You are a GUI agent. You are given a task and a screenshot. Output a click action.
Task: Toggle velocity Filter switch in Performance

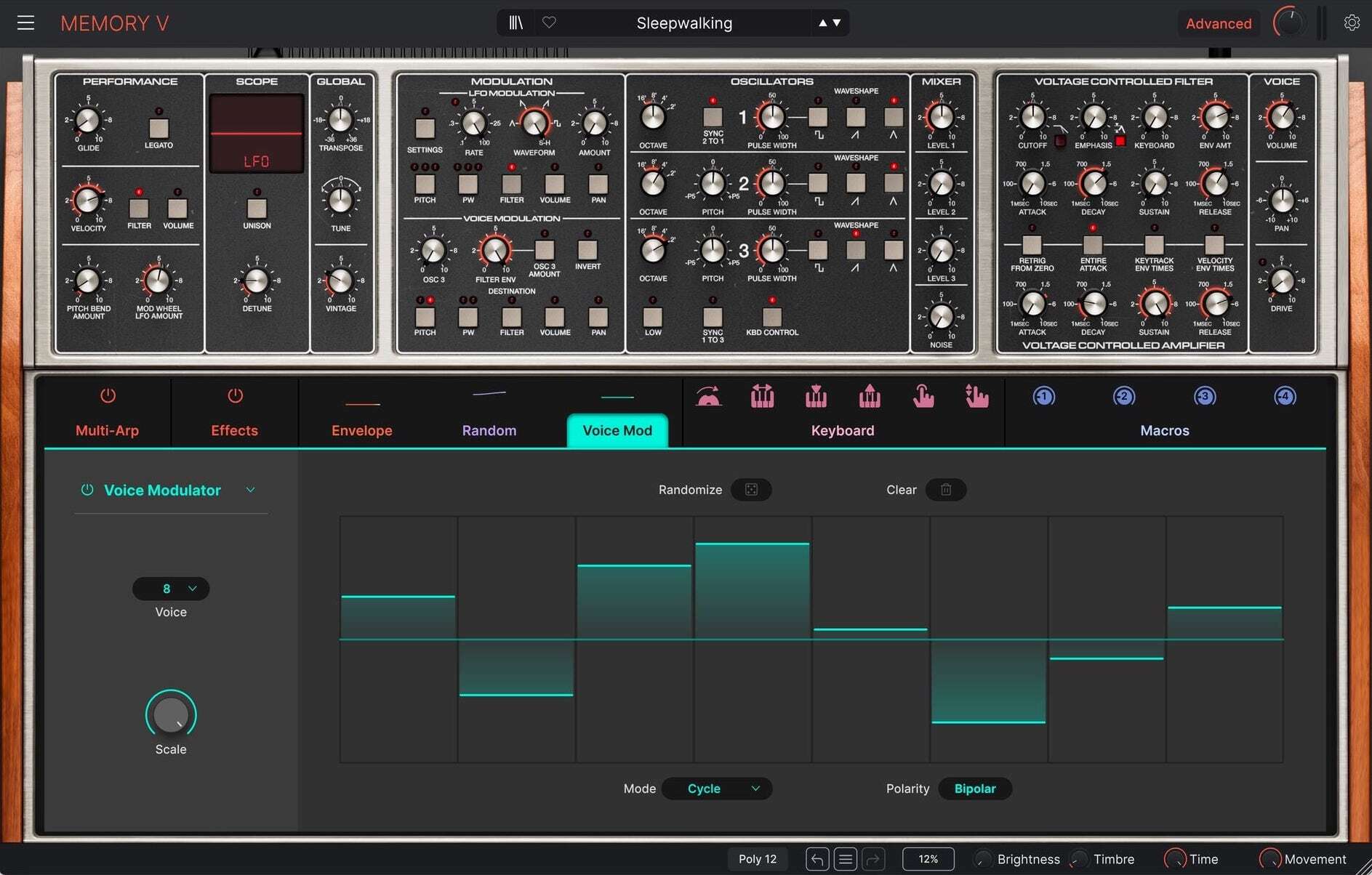click(x=139, y=209)
